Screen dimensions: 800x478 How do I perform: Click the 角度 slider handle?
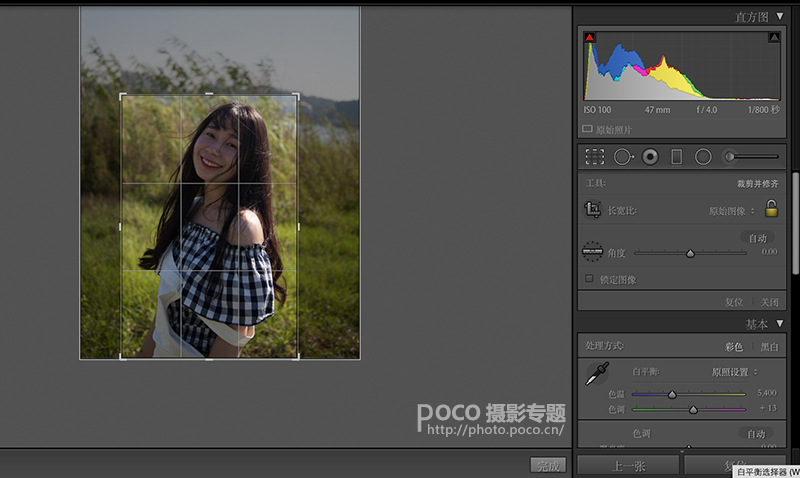690,254
